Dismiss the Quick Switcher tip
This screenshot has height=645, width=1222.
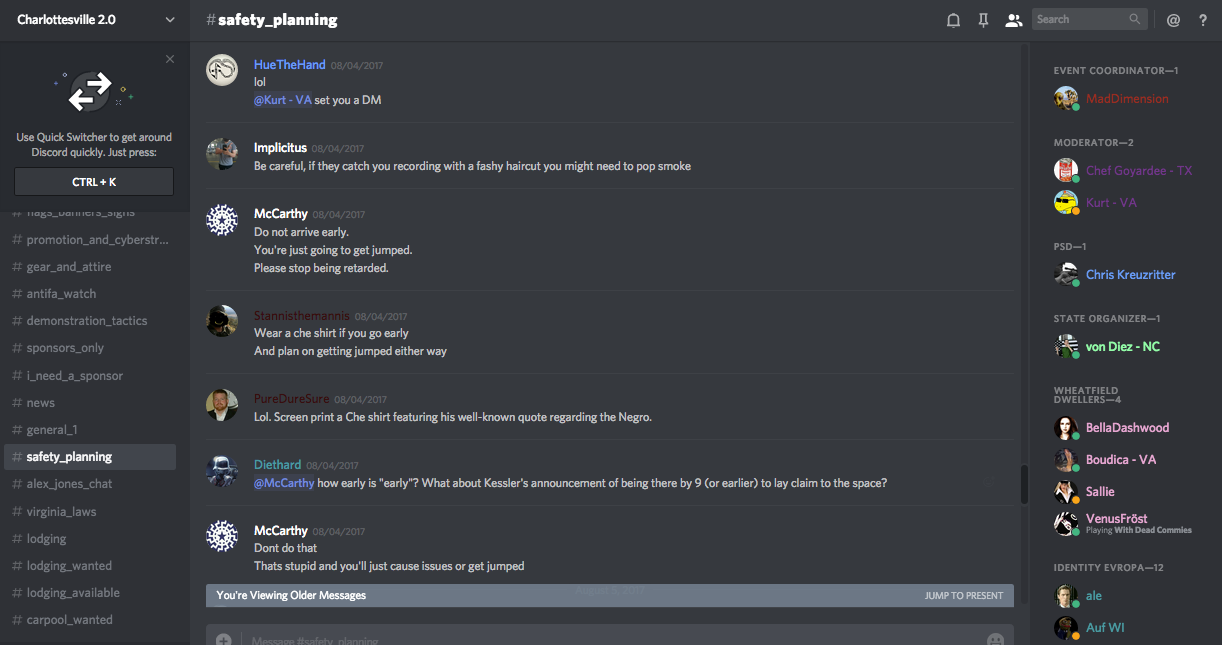click(x=170, y=59)
